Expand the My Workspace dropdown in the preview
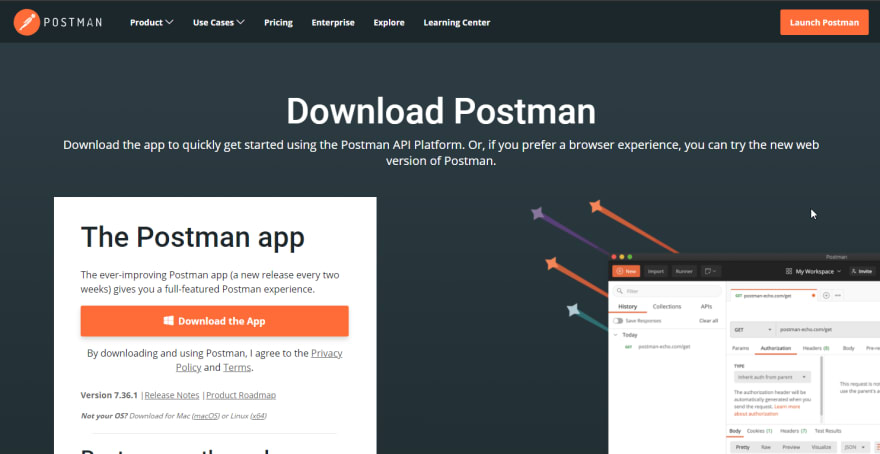This screenshot has height=454, width=880. click(x=813, y=271)
